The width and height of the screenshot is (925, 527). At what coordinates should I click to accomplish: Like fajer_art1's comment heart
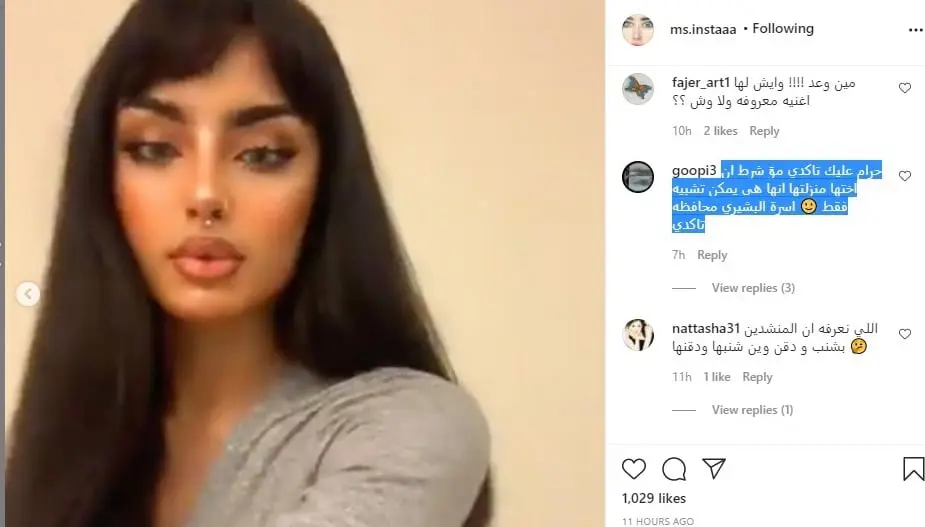(905, 88)
